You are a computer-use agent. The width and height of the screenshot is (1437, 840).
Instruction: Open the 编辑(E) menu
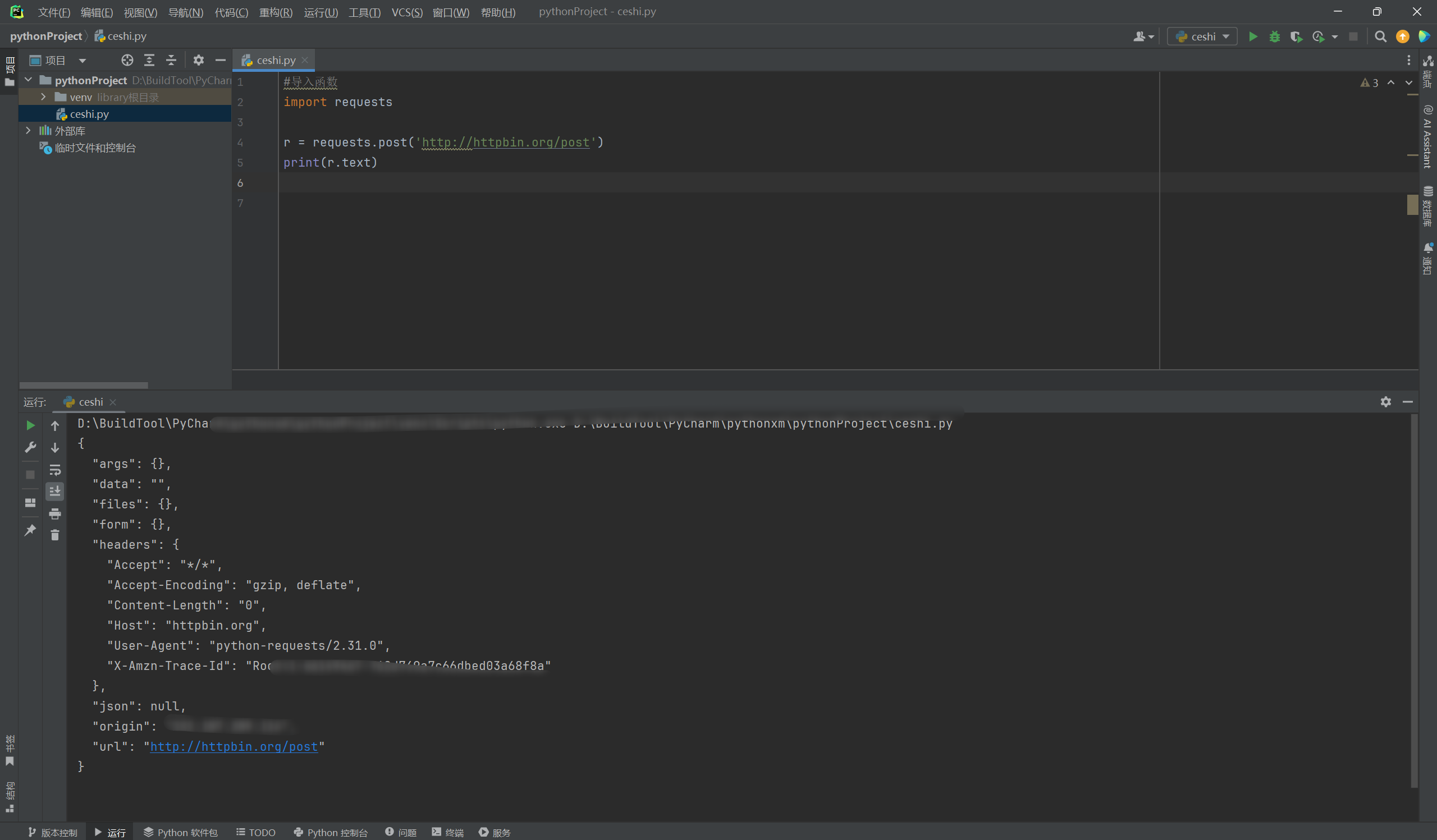(97, 12)
